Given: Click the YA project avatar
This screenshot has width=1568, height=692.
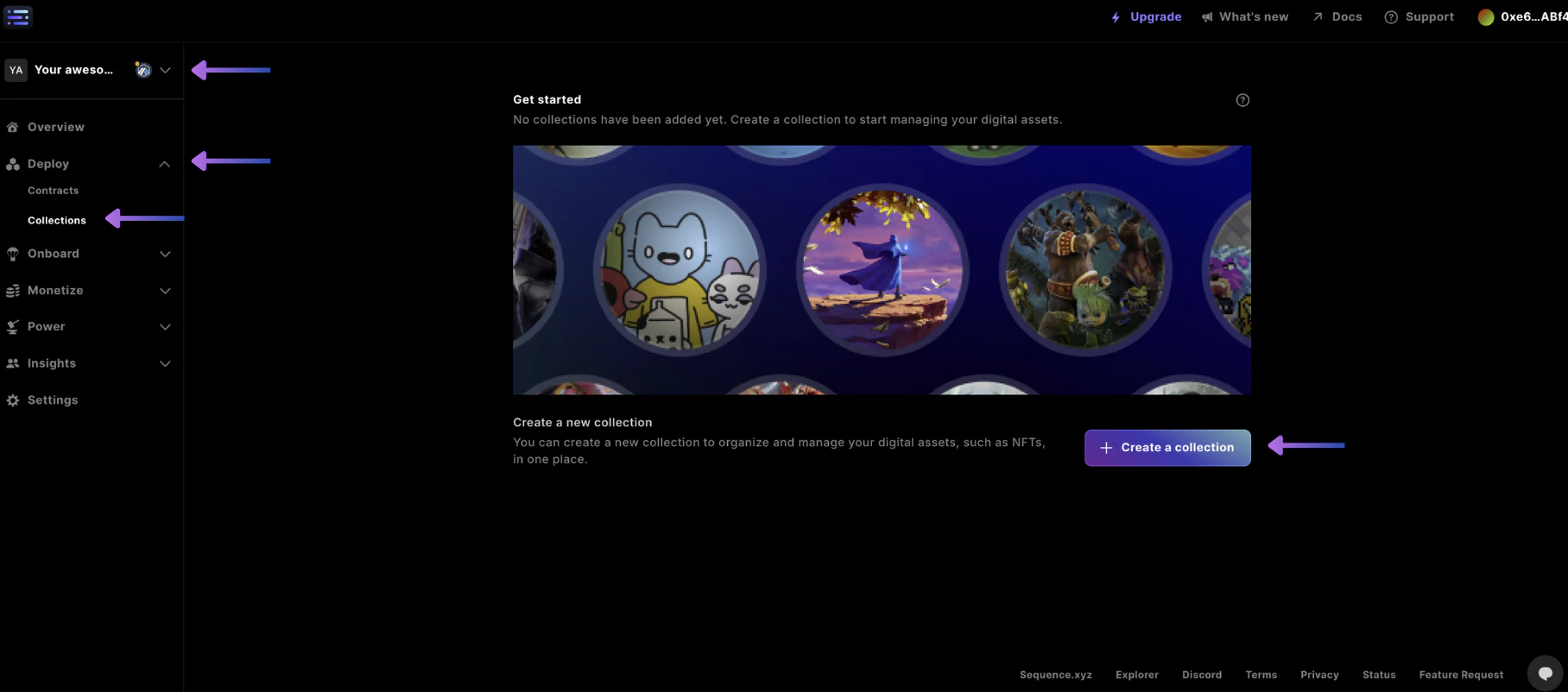Looking at the screenshot, I should tap(16, 70).
